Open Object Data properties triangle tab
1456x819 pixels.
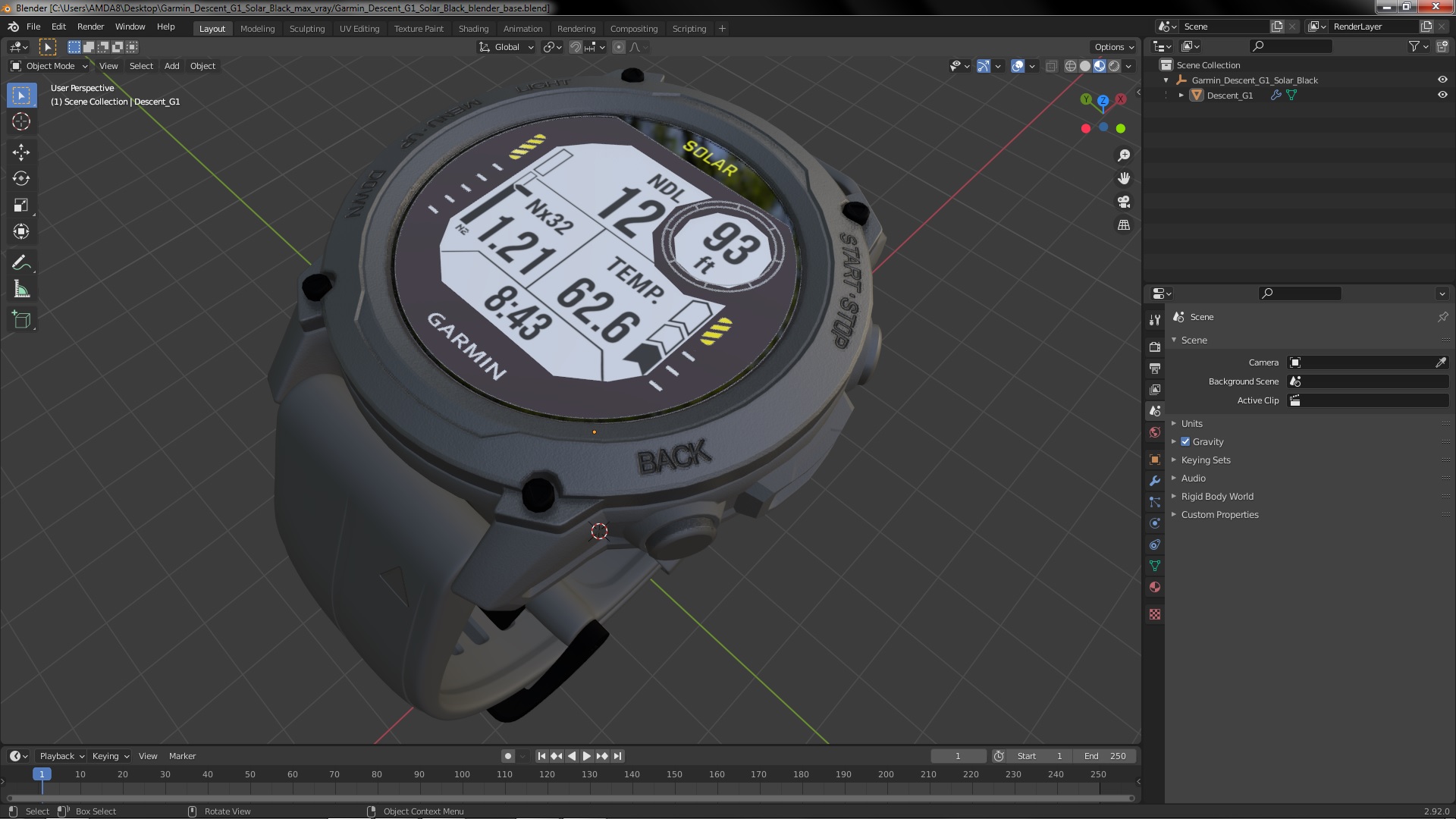point(1155,566)
